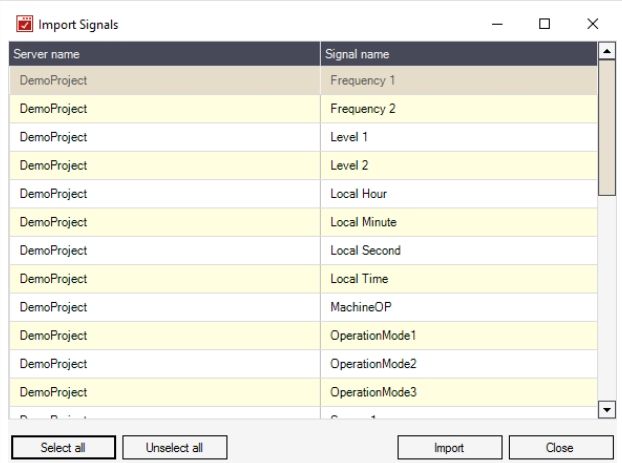This screenshot has width=622, height=463.
Task: Highlight the MachineOP signal row
Action: (x=358, y=307)
